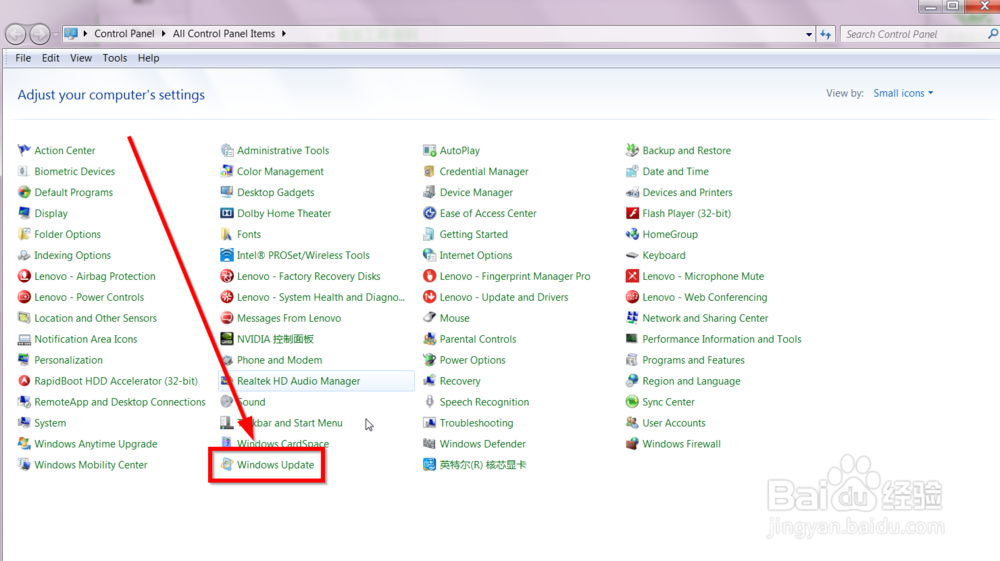This screenshot has width=1000, height=561.
Task: Open the Realtek HD Audio Manager link
Action: pyautogui.click(x=298, y=381)
